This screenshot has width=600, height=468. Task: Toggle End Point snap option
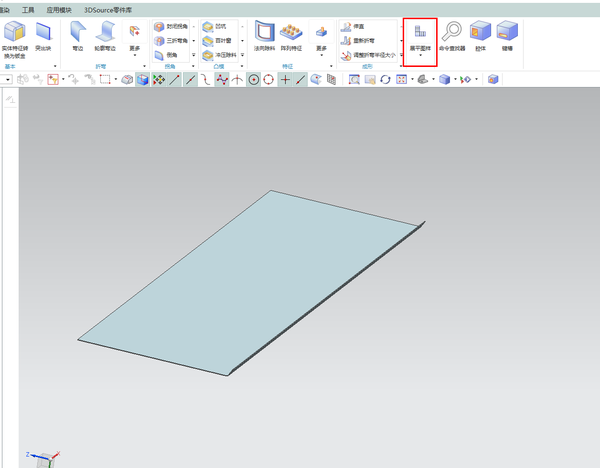pyautogui.click(x=175, y=80)
